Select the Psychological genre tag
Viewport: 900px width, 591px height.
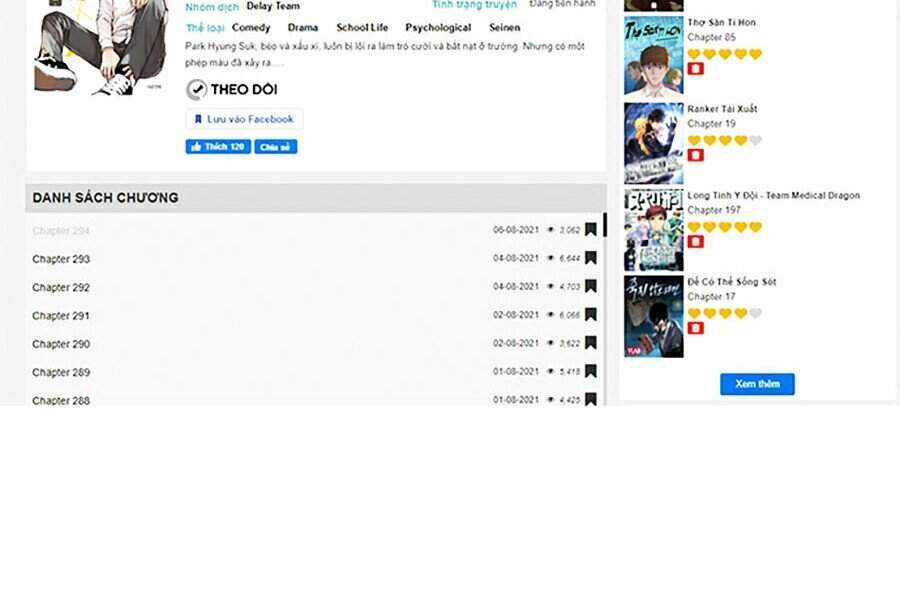pos(438,28)
